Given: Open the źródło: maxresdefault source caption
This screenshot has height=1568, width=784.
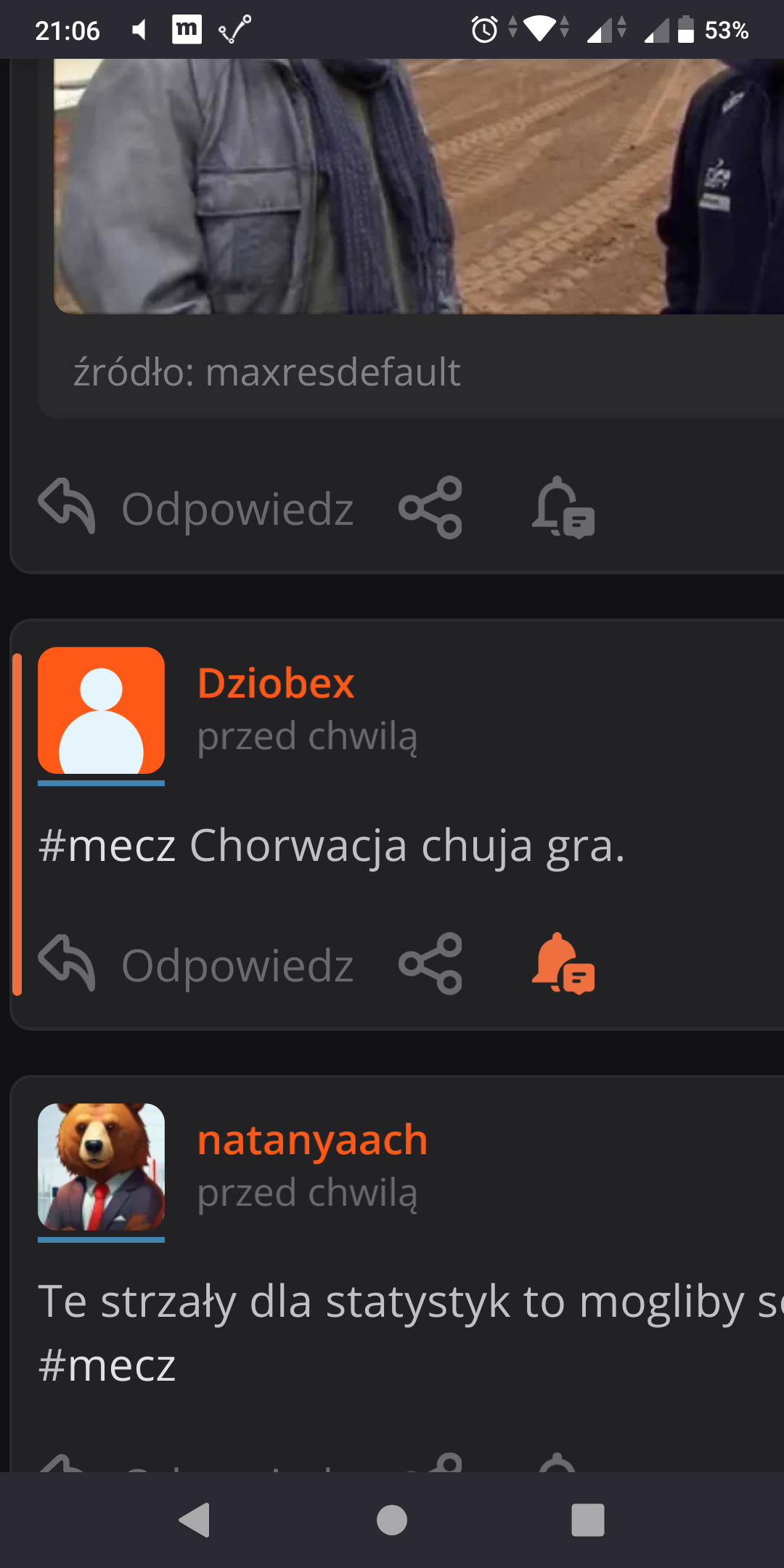Looking at the screenshot, I should [266, 372].
